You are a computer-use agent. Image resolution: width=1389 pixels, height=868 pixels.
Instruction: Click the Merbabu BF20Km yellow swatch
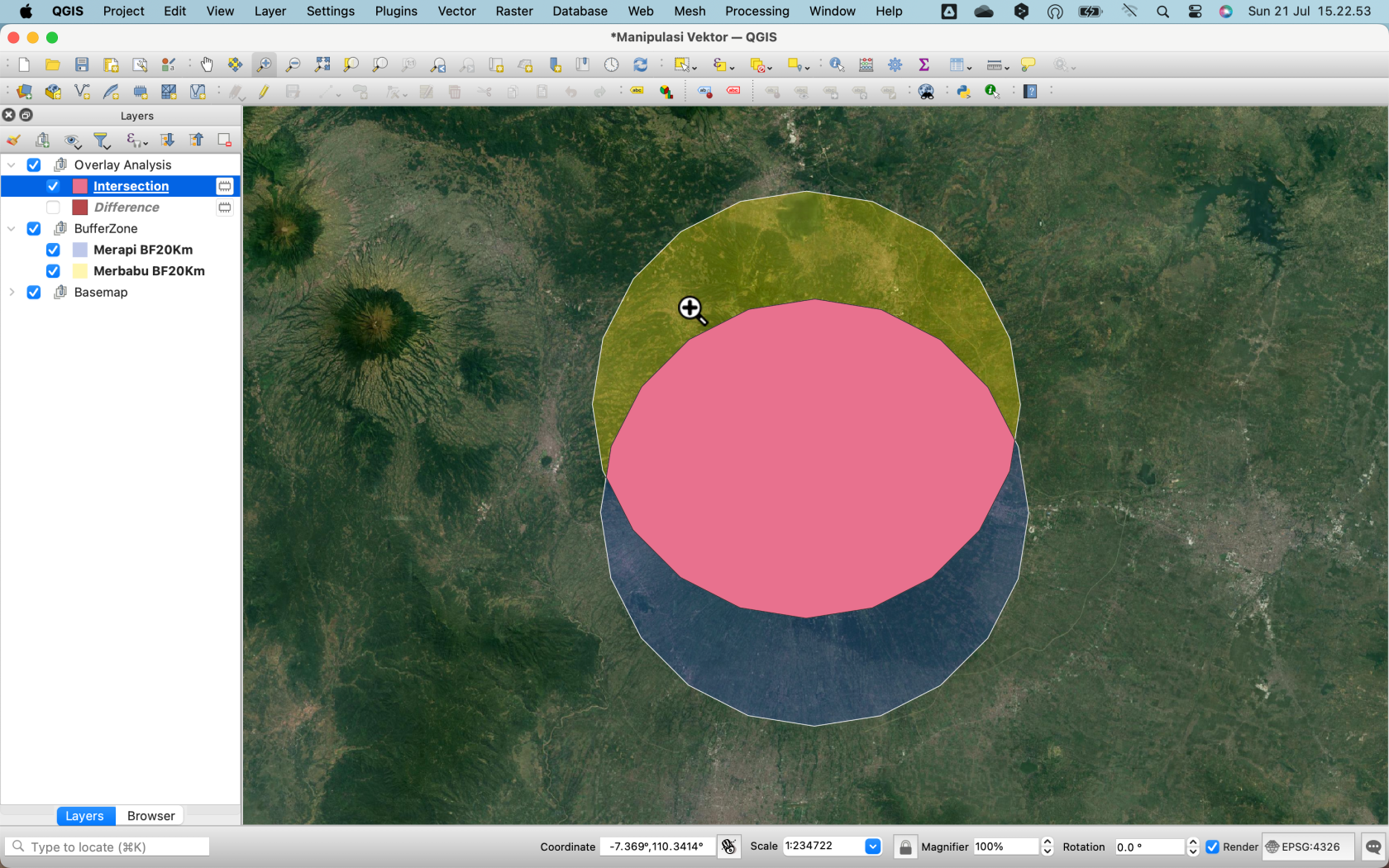click(x=80, y=271)
